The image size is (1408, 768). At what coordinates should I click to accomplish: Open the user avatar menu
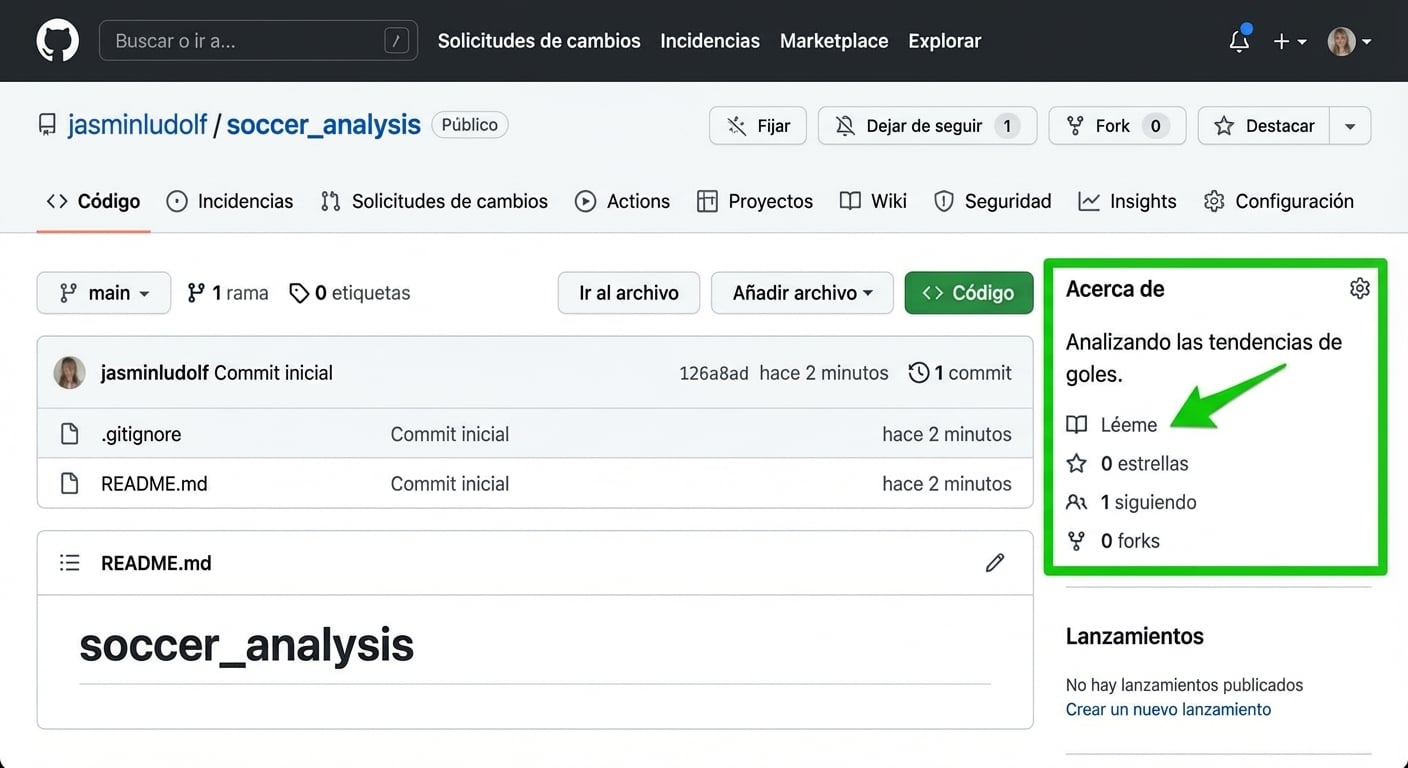(1349, 41)
